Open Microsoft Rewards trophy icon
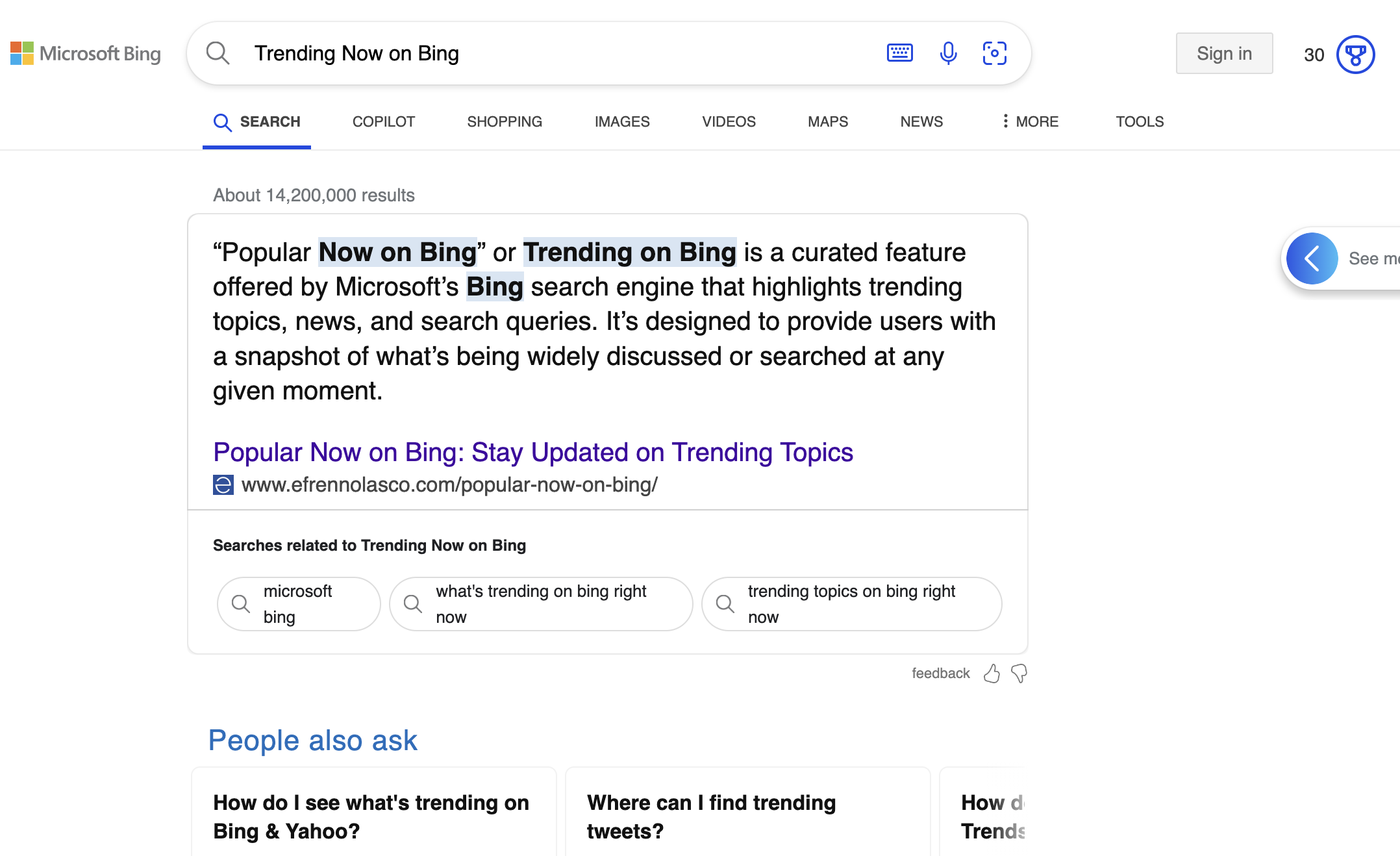The width and height of the screenshot is (1400, 856). [1355, 55]
